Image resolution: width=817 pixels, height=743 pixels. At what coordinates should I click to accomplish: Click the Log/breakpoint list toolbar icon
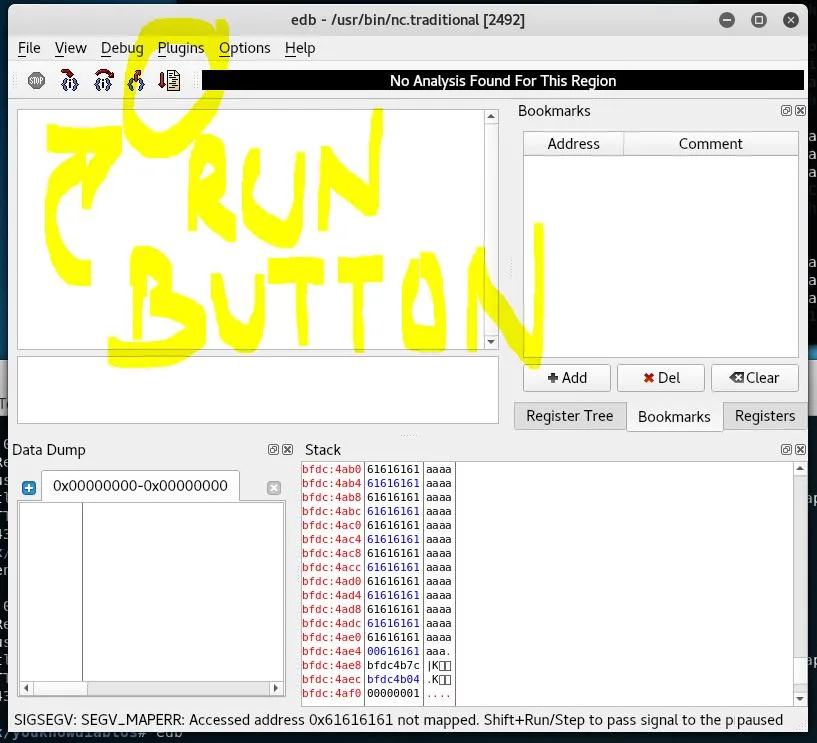[169, 81]
